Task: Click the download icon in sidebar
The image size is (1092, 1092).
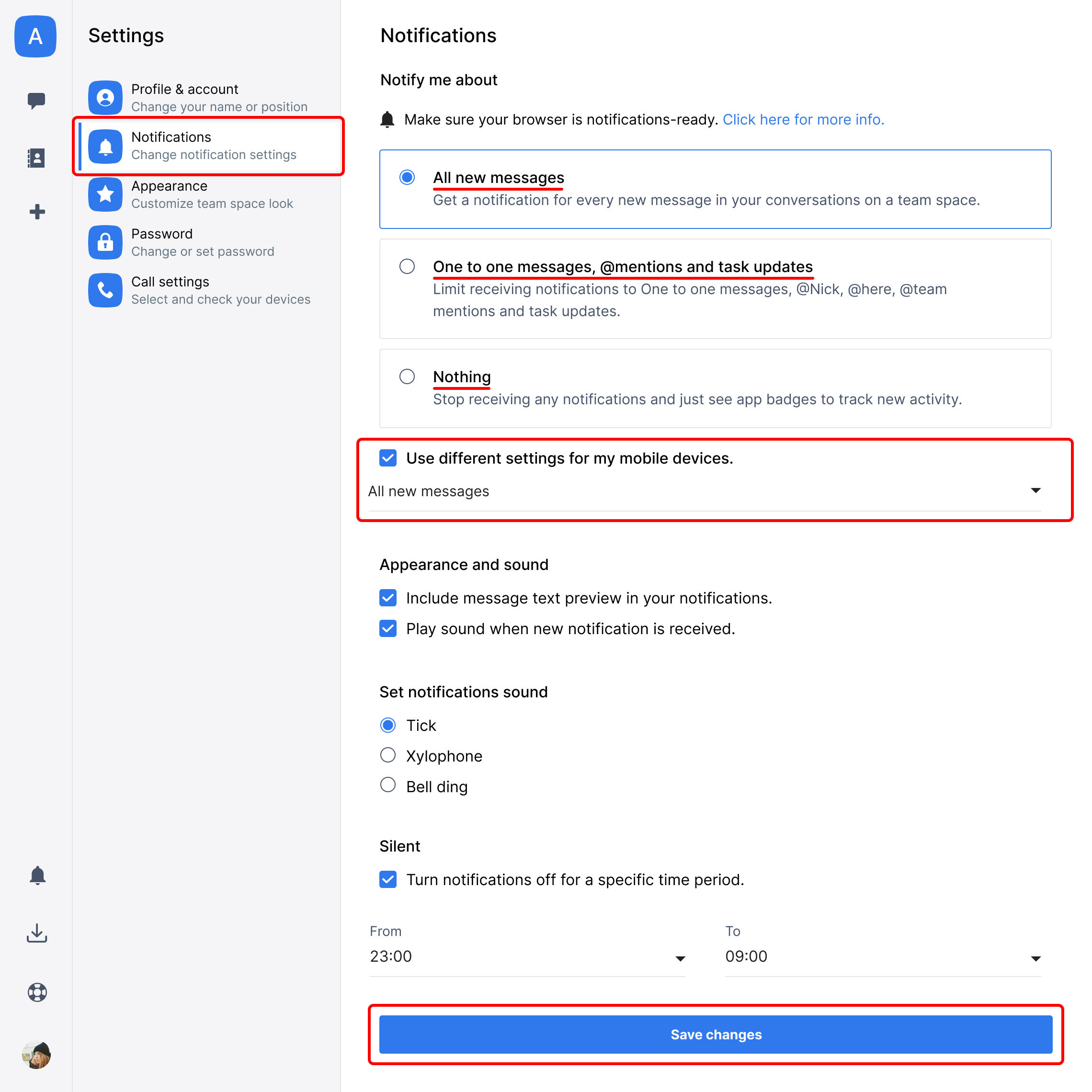Action: (36, 933)
